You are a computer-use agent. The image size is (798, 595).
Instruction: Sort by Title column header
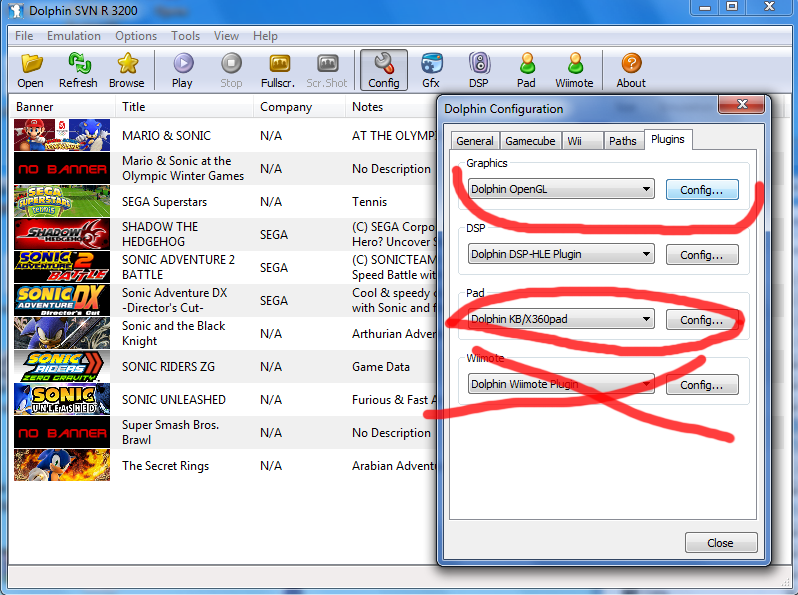click(x=184, y=107)
